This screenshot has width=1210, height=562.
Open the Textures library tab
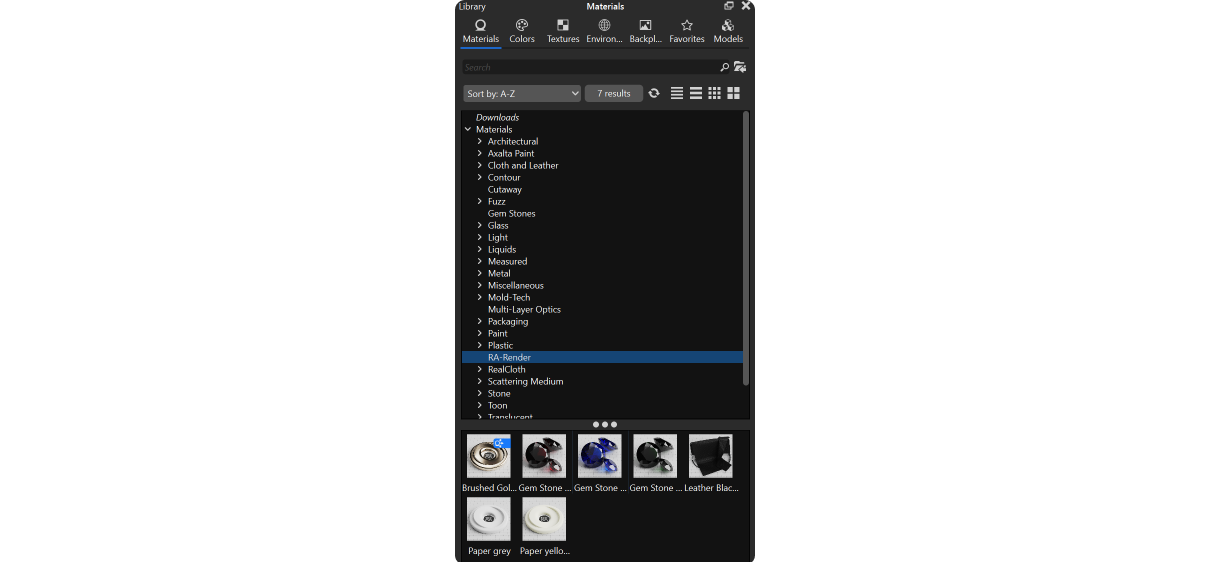pyautogui.click(x=563, y=31)
